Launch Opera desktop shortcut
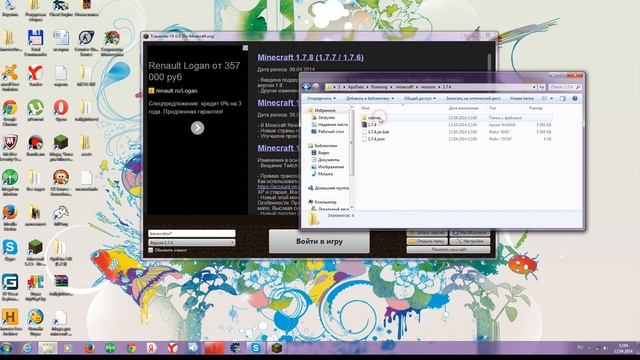This screenshot has height=360, width=640. coord(61,108)
